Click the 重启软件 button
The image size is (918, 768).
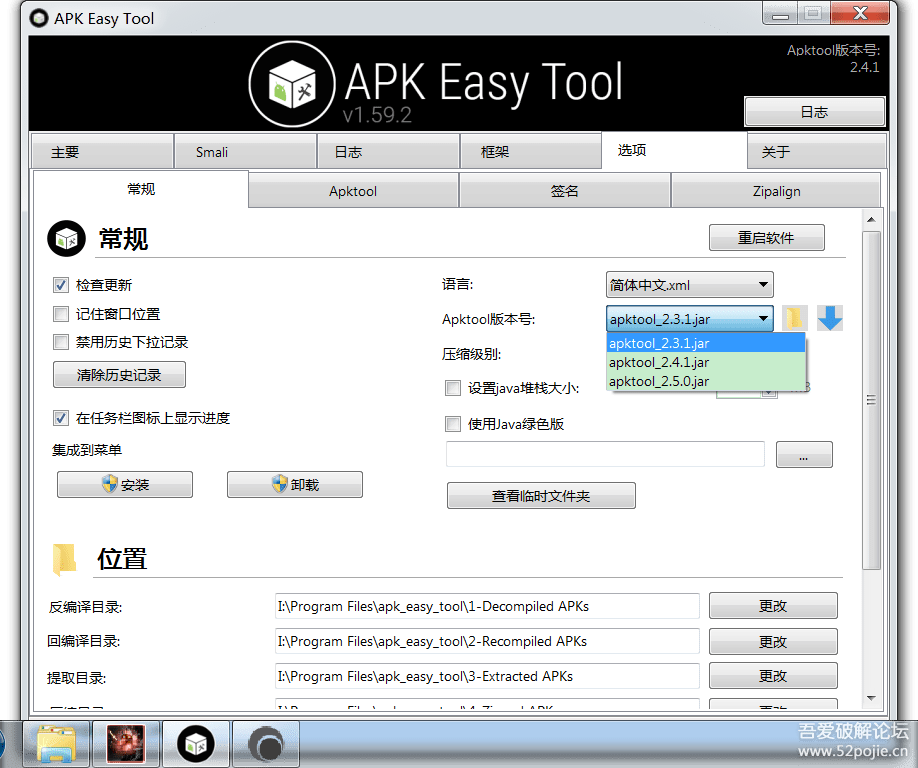(x=766, y=238)
